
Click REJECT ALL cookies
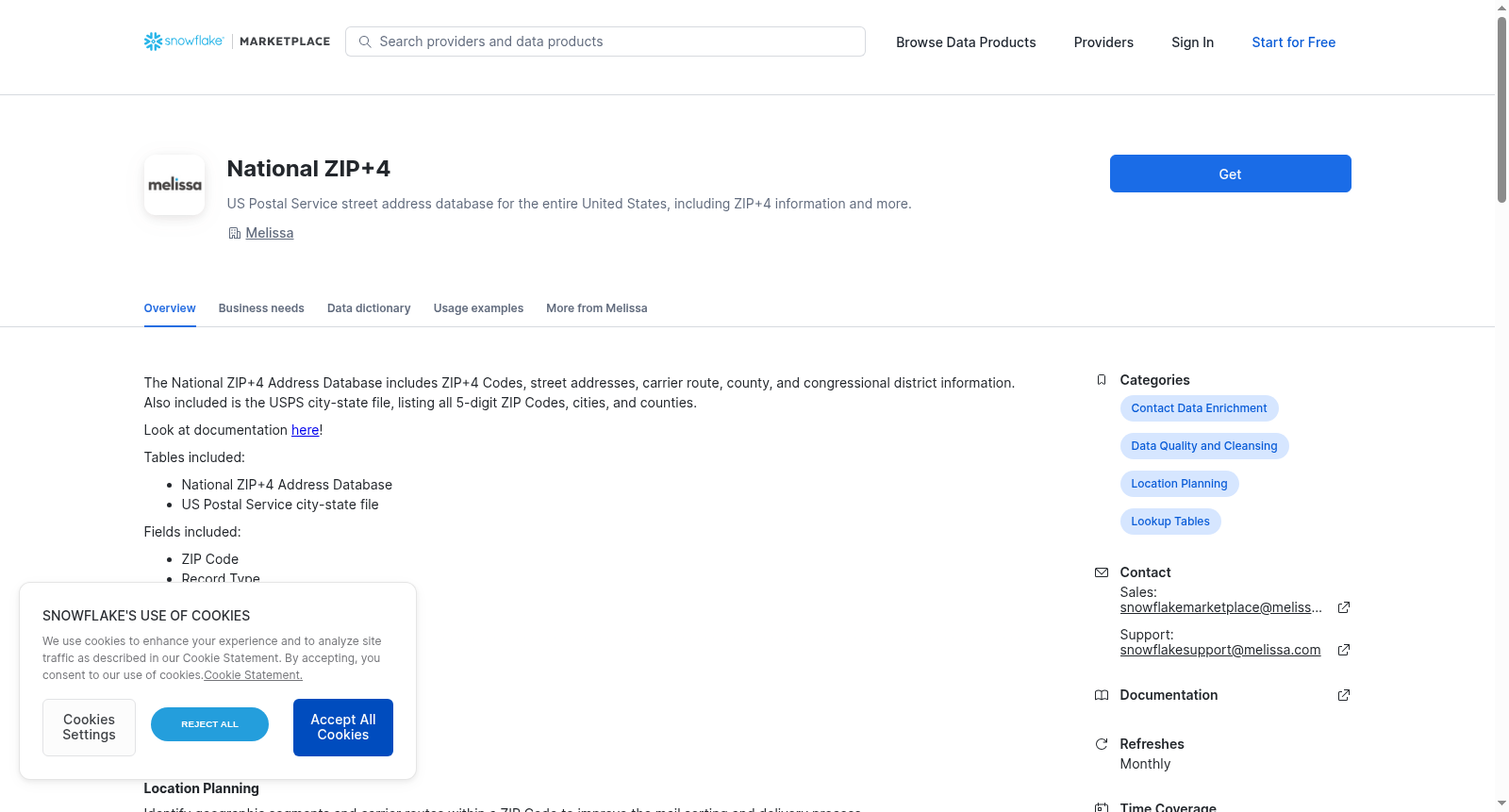pos(209,724)
